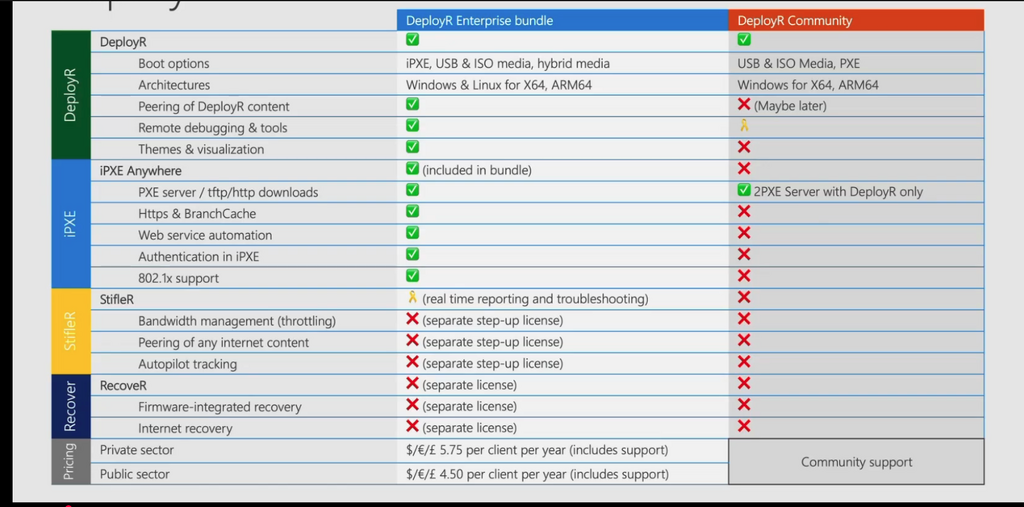Click Community red X for Web service automation
1024x507 pixels.
744,233
